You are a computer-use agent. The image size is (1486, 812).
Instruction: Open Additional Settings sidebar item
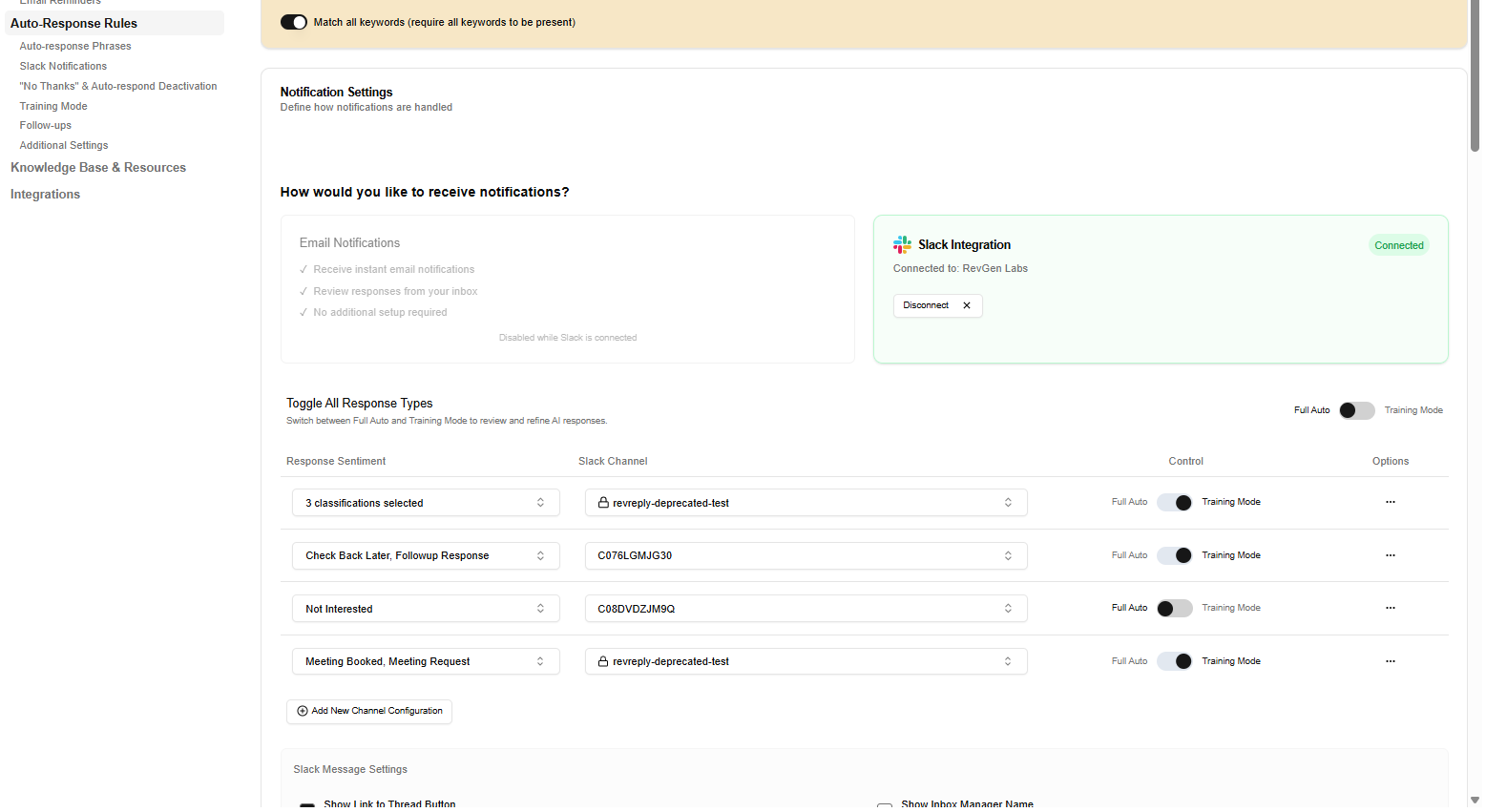(64, 145)
